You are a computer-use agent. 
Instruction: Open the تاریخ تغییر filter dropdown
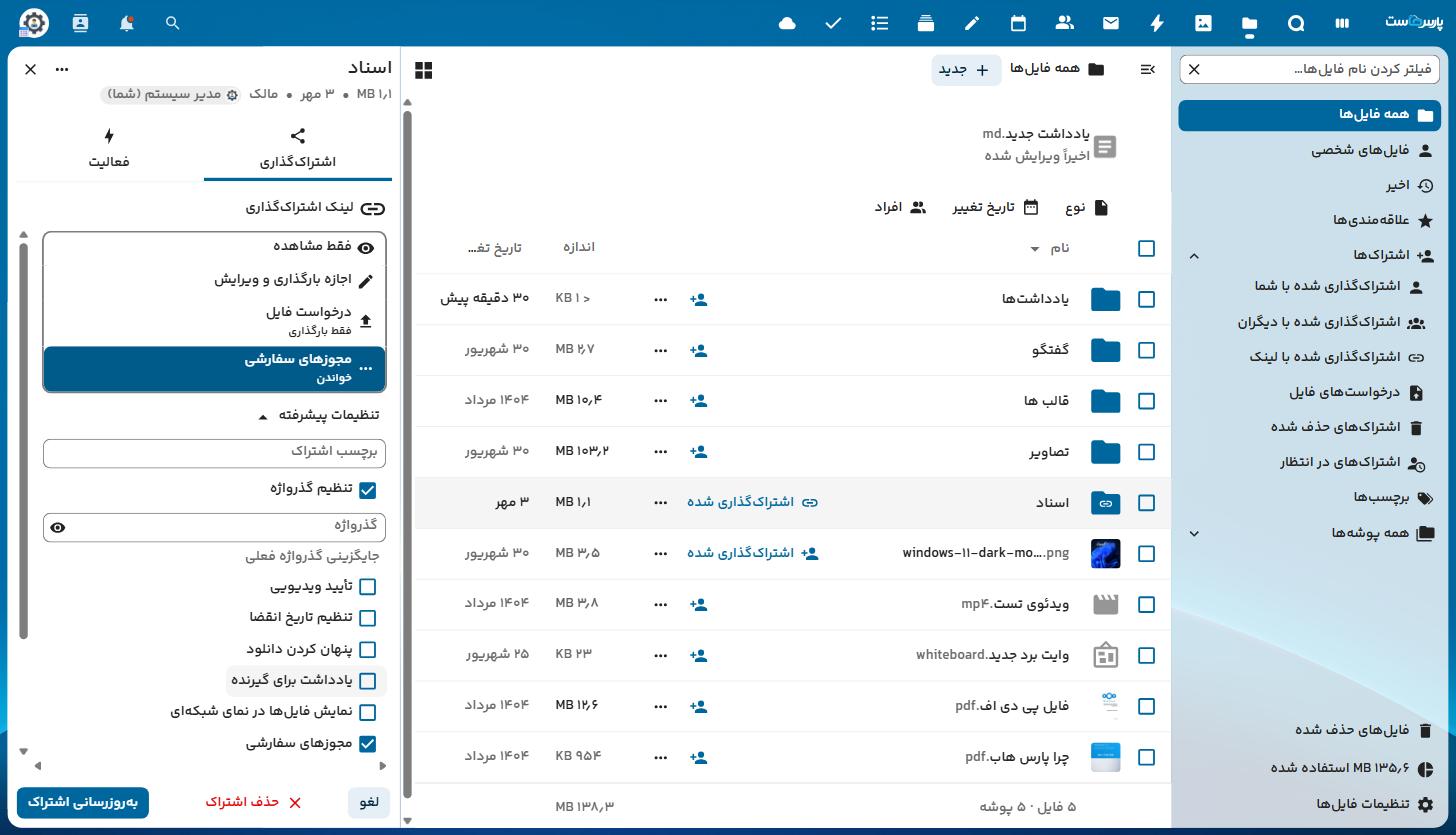click(x=995, y=208)
